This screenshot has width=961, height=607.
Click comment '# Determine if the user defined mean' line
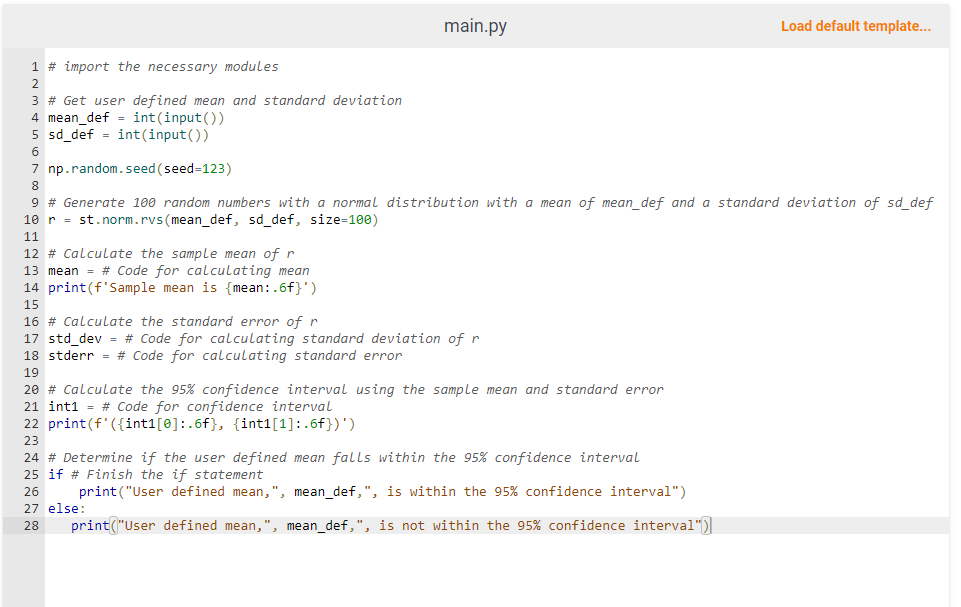pos(343,458)
